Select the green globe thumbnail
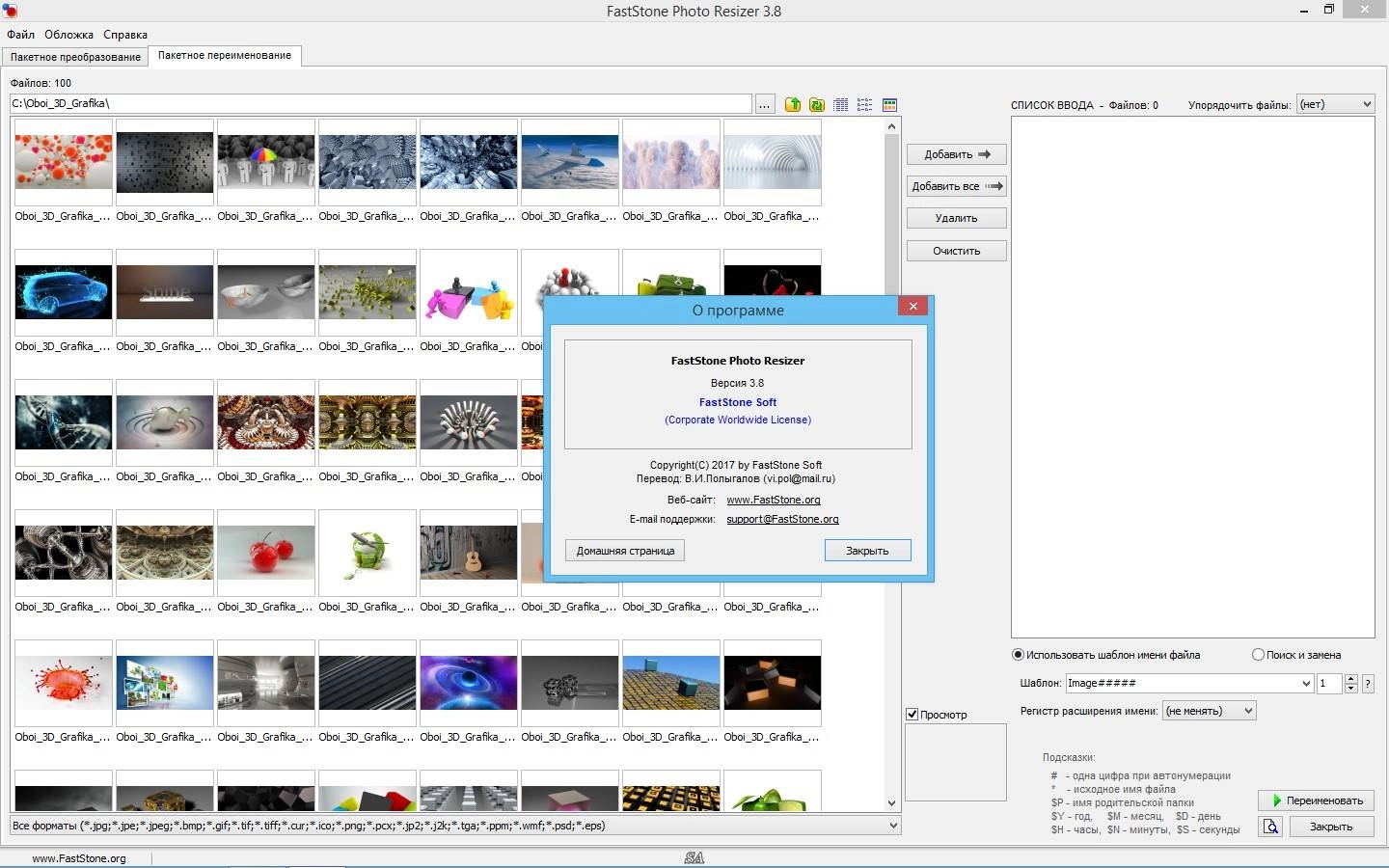This screenshot has width=1389, height=868. point(368,553)
